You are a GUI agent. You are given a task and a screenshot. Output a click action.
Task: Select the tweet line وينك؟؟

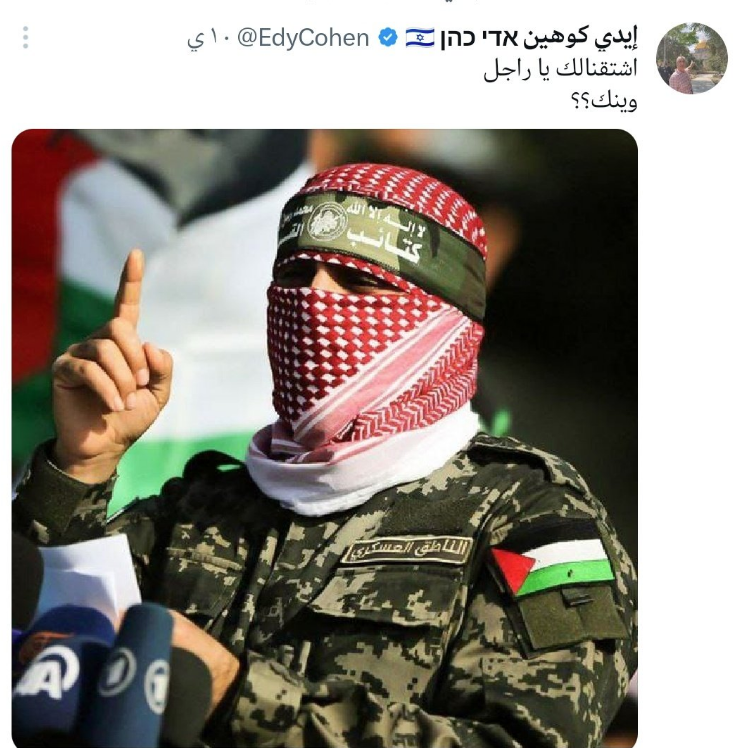tap(604, 101)
